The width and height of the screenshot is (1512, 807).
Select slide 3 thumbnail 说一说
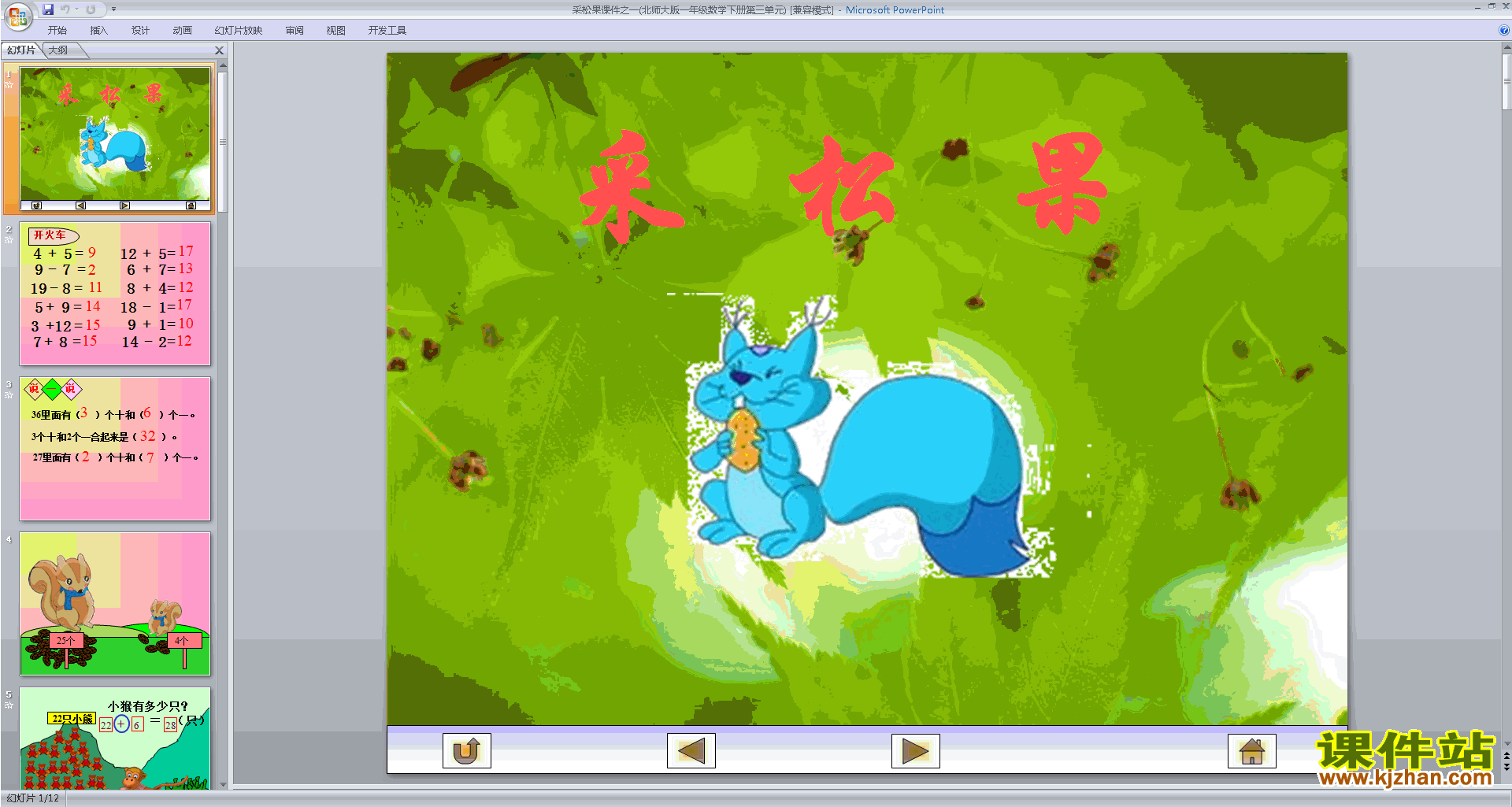(115, 449)
